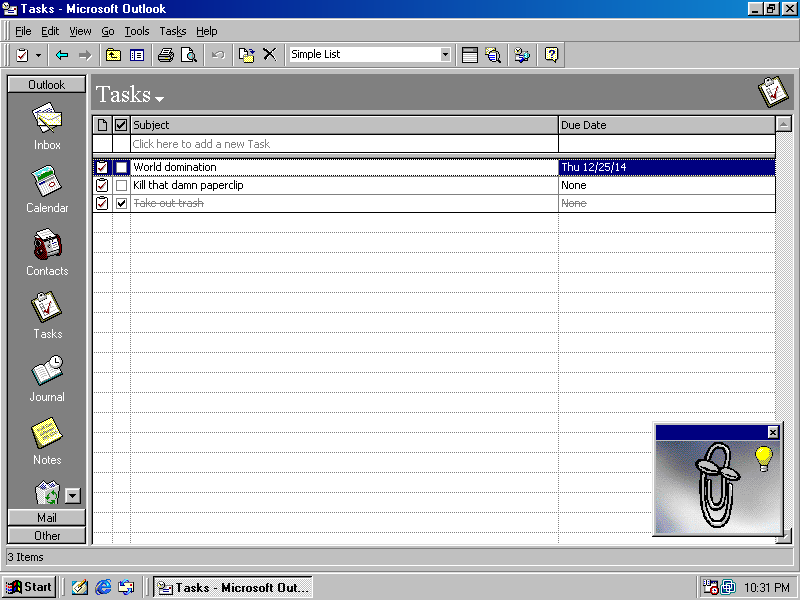Viewport: 800px width, 600px height.
Task: Sort tasks by the Due Date header
Action: [667, 125]
